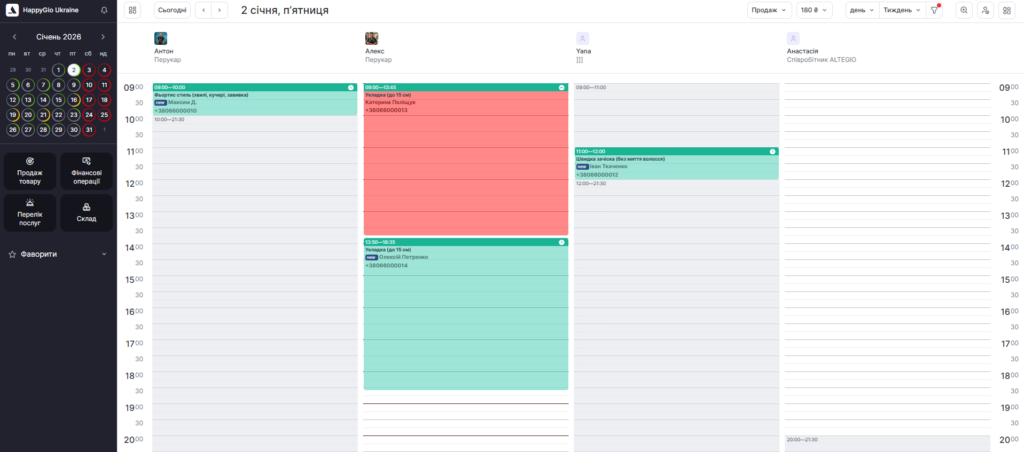Click Антон's avatar photo
Viewport: 1024px width, 452px height.
pos(161,39)
